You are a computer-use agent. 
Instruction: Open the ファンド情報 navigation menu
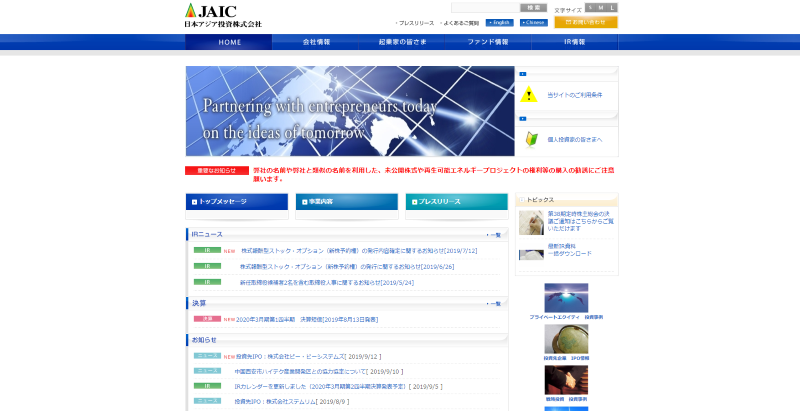click(x=488, y=42)
